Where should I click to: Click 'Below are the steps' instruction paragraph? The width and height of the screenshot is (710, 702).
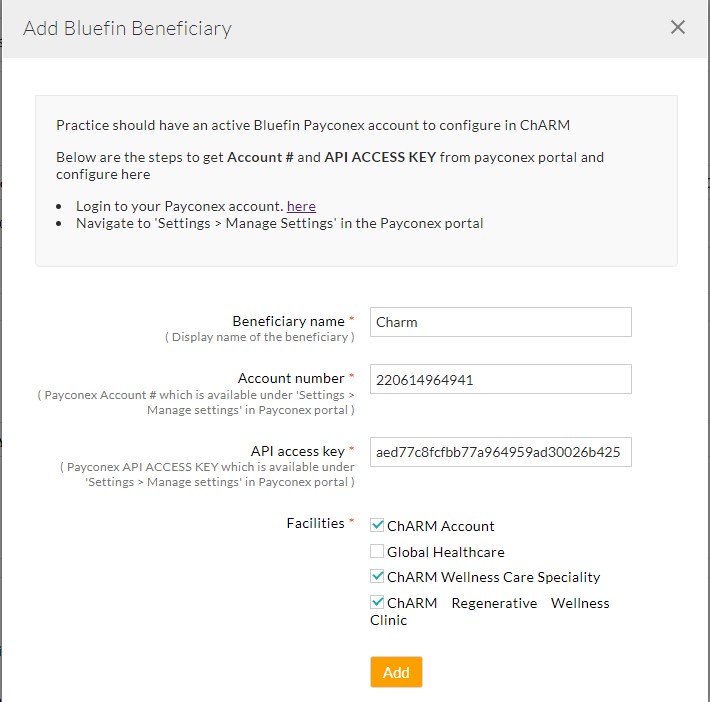pos(330,165)
